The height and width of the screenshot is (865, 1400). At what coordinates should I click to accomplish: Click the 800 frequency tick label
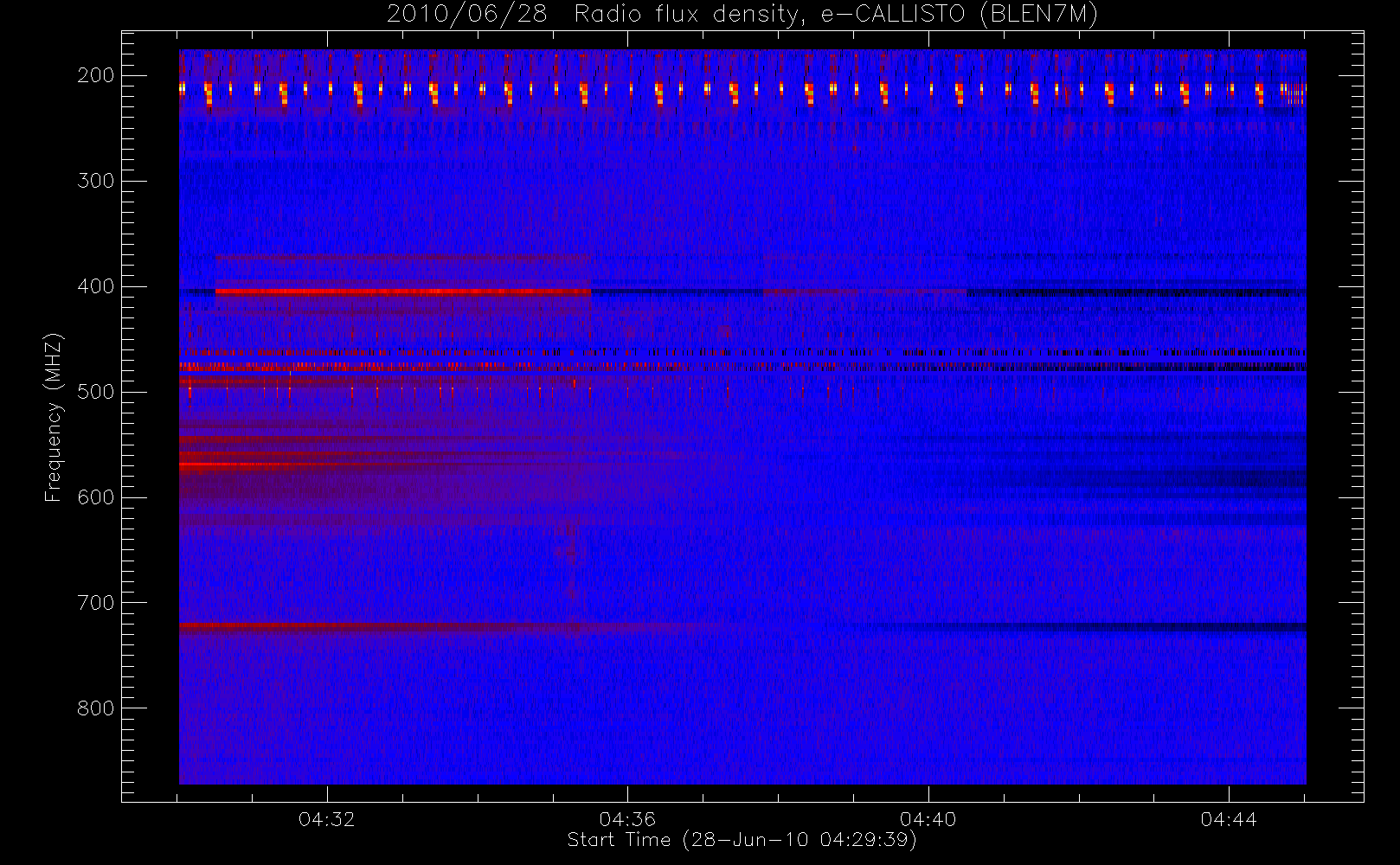tap(95, 708)
